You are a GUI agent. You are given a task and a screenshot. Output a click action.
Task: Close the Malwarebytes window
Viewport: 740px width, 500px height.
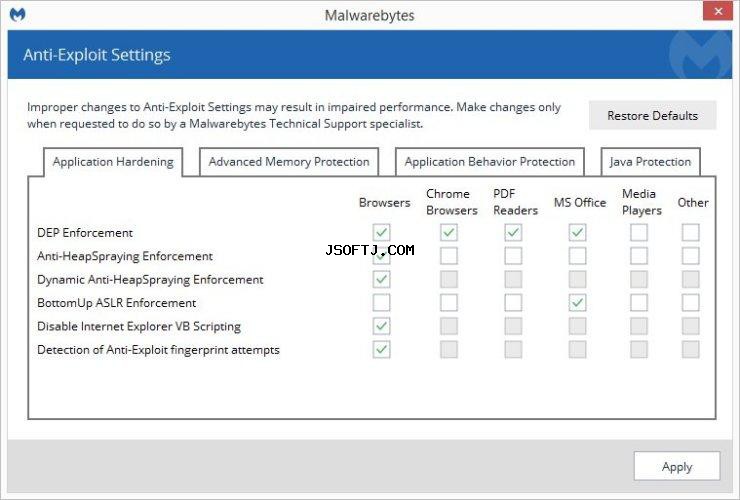pyautogui.click(x=718, y=11)
